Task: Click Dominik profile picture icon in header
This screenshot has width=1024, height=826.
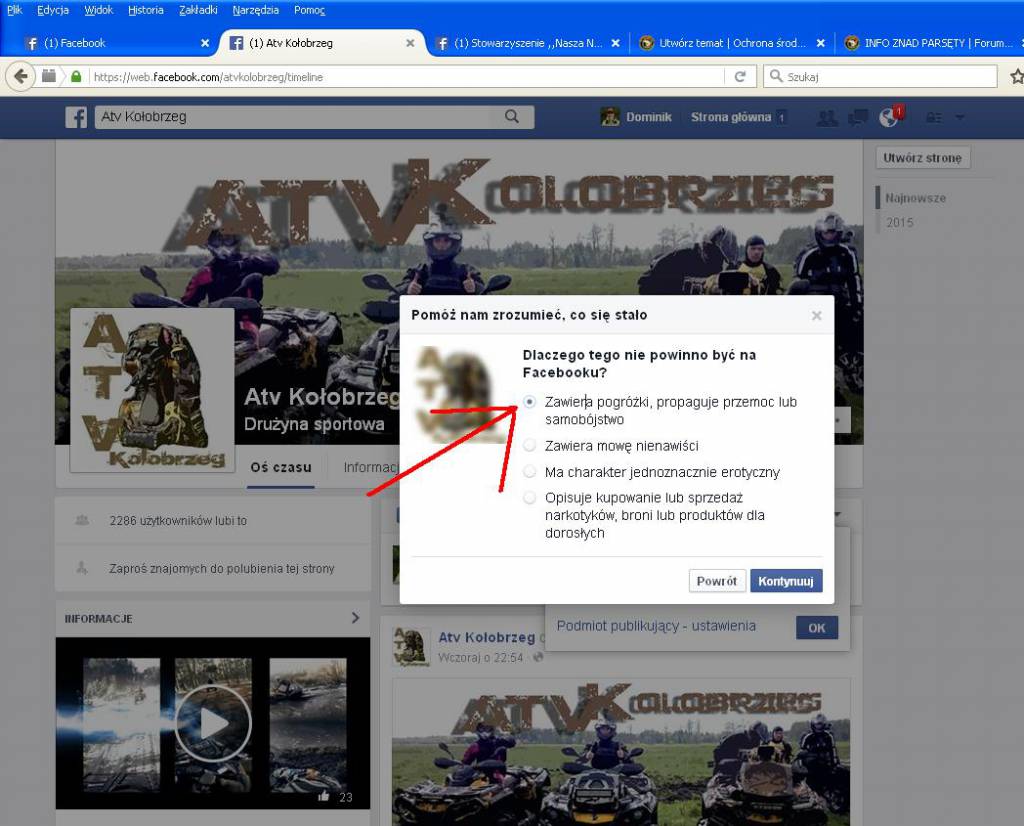Action: coord(610,117)
